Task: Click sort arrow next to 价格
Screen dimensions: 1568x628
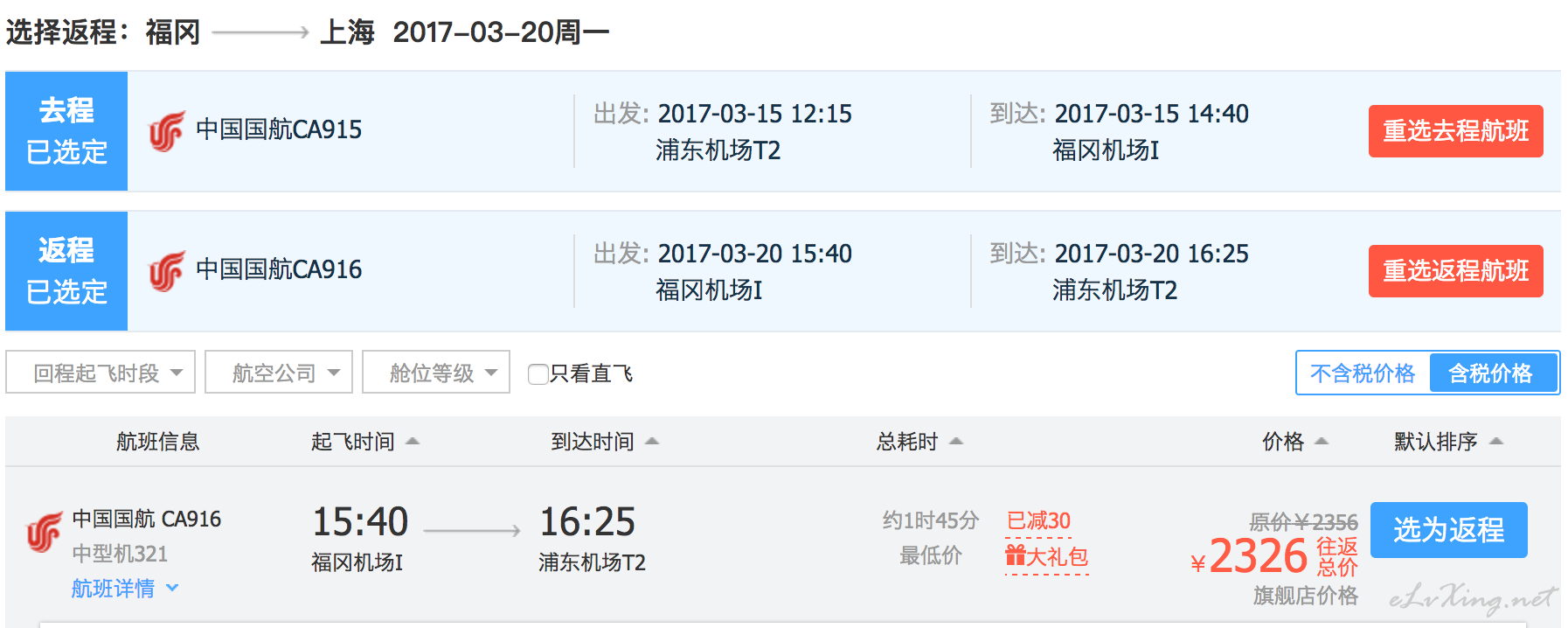Action: click(1322, 442)
